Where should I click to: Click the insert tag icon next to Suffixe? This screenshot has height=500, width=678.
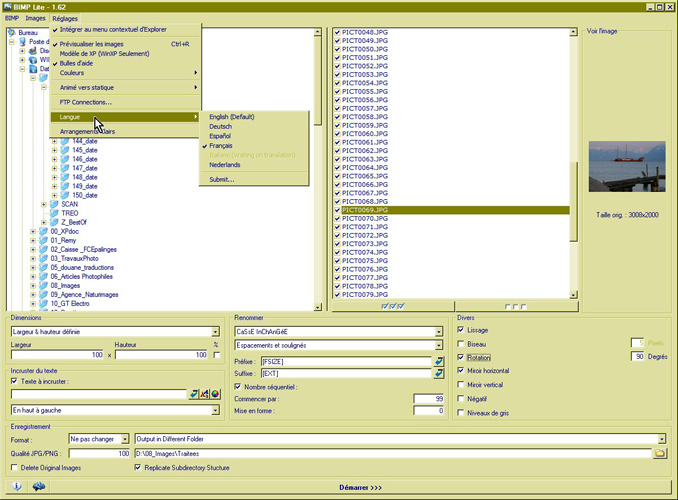point(438,373)
